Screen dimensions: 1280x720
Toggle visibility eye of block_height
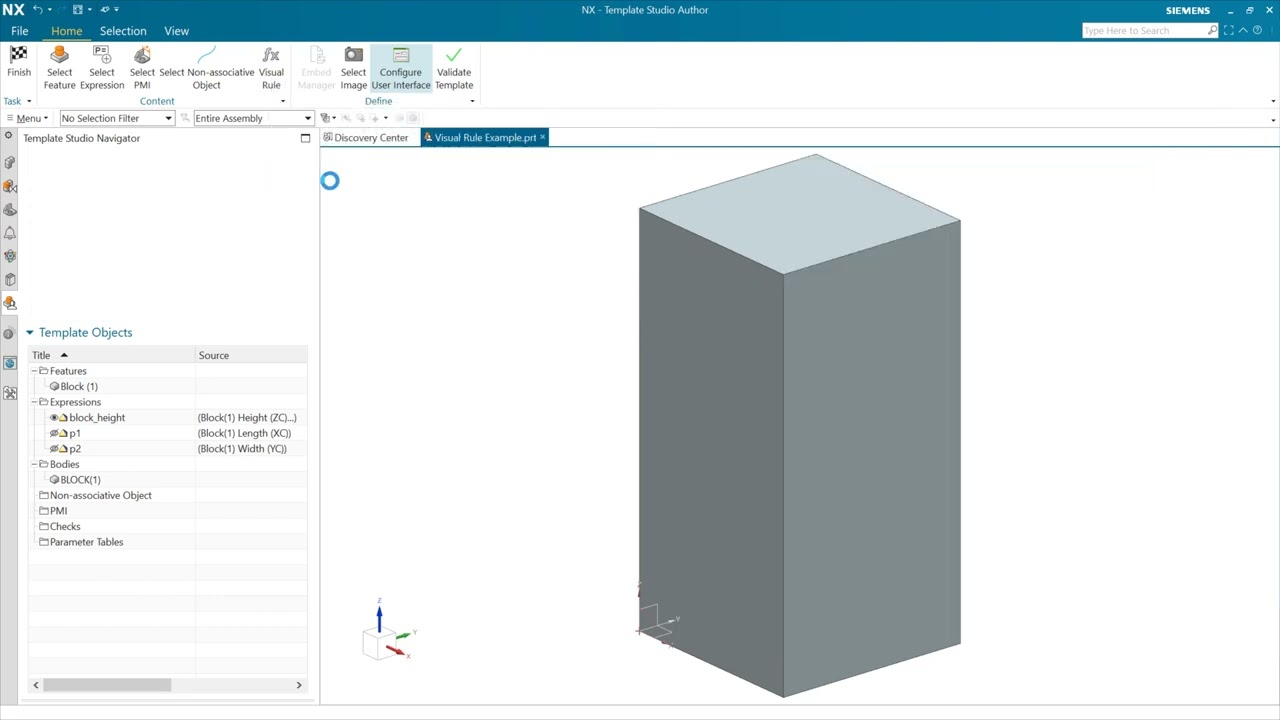coord(54,418)
